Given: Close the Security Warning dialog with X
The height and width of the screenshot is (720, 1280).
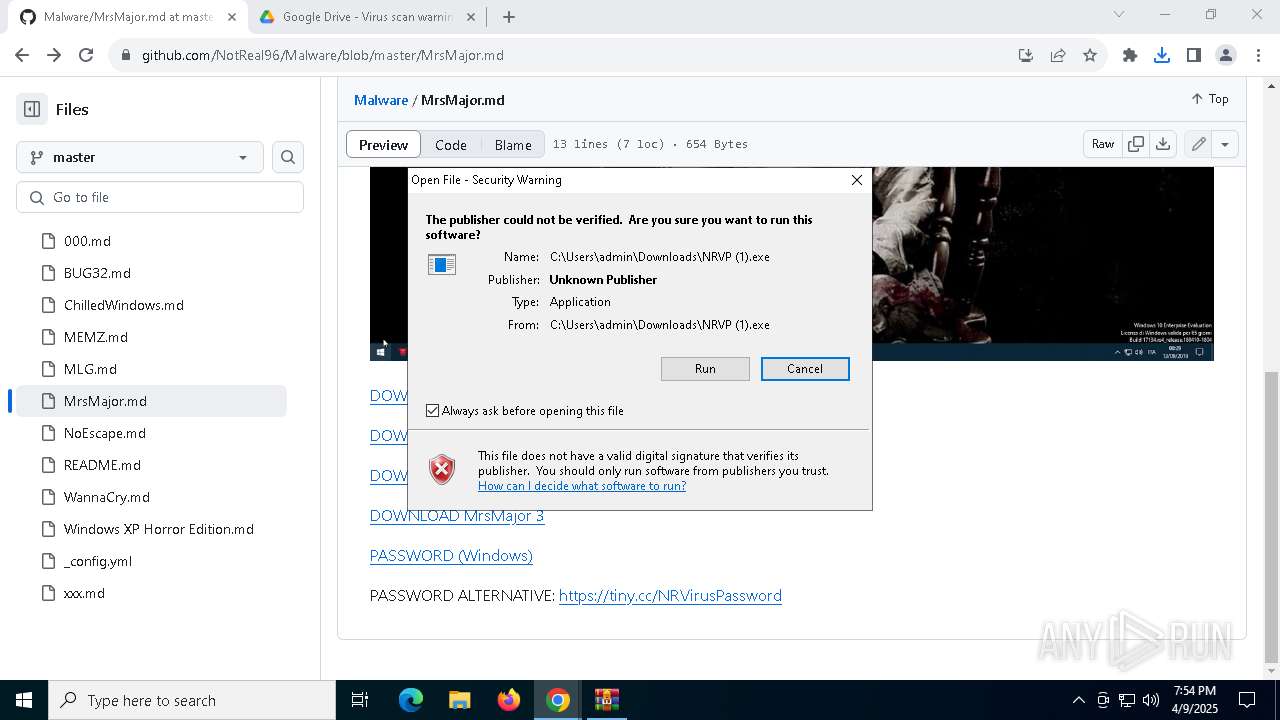Looking at the screenshot, I should click(857, 180).
